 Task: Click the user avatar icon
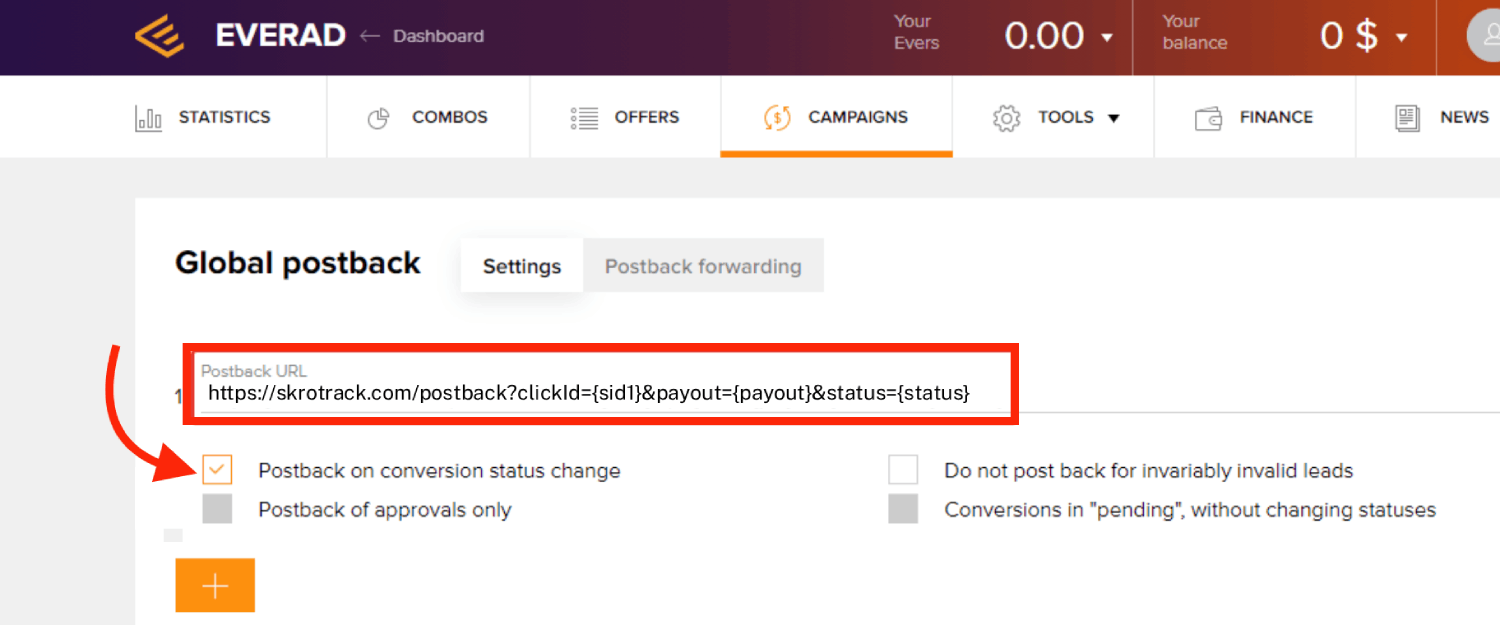coord(1484,37)
